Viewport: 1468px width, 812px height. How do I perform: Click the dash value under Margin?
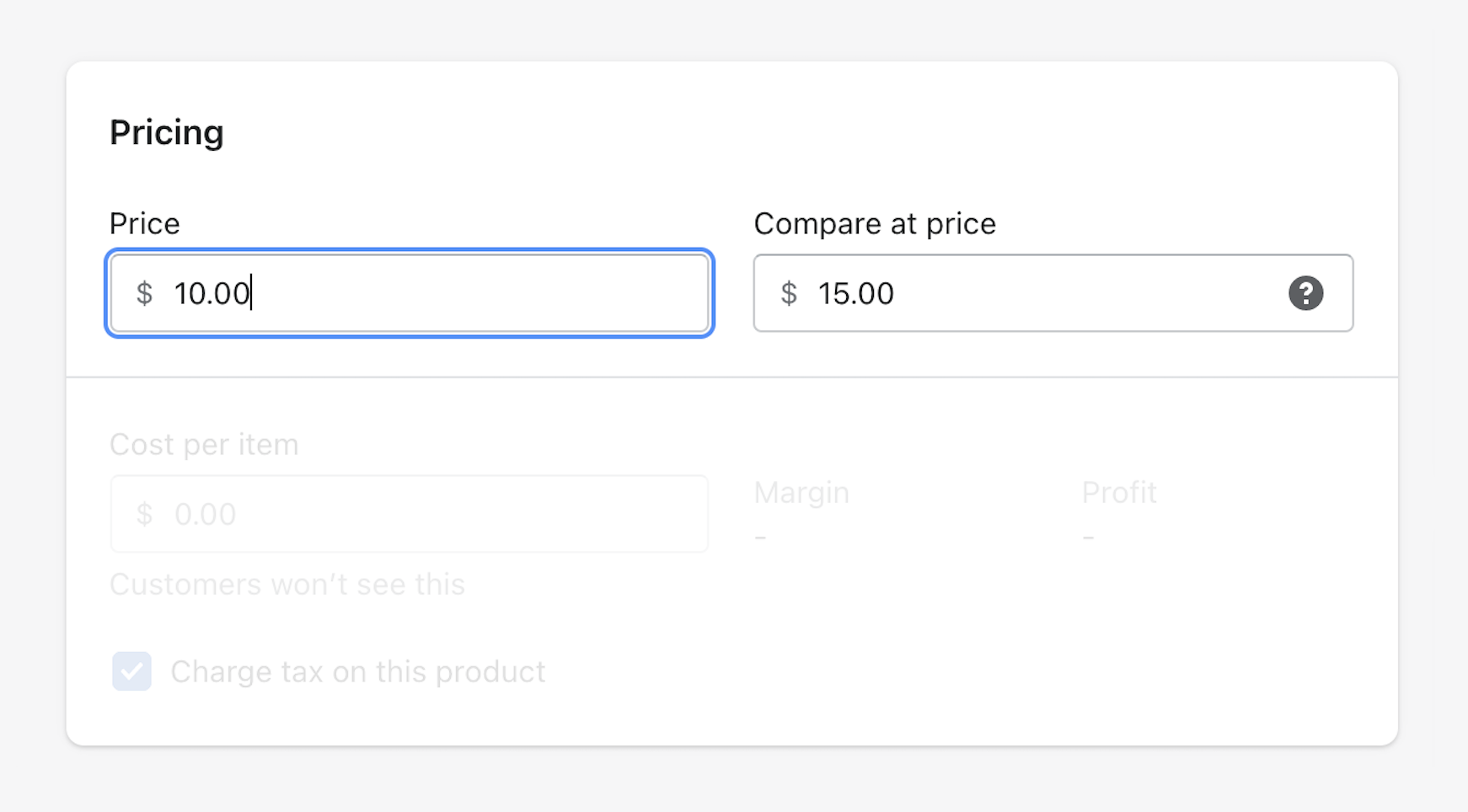pyautogui.click(x=760, y=537)
